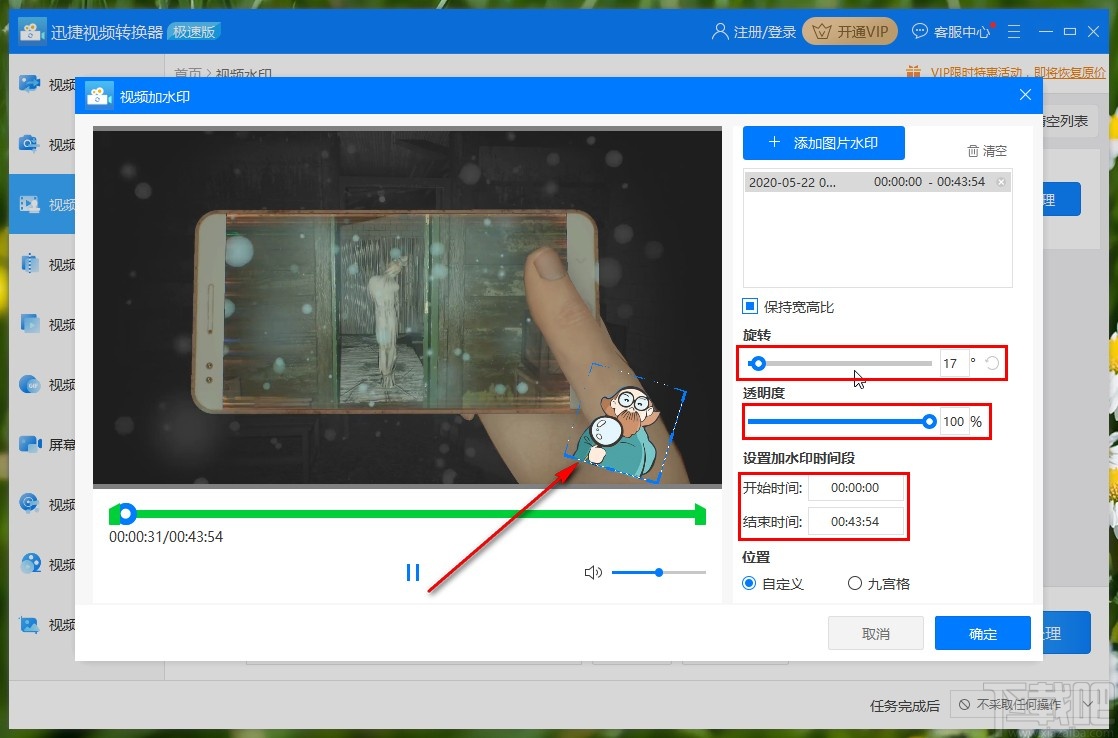This screenshot has width=1118, height=738.
Task: Click the opacity value field showing 100
Action: [953, 421]
